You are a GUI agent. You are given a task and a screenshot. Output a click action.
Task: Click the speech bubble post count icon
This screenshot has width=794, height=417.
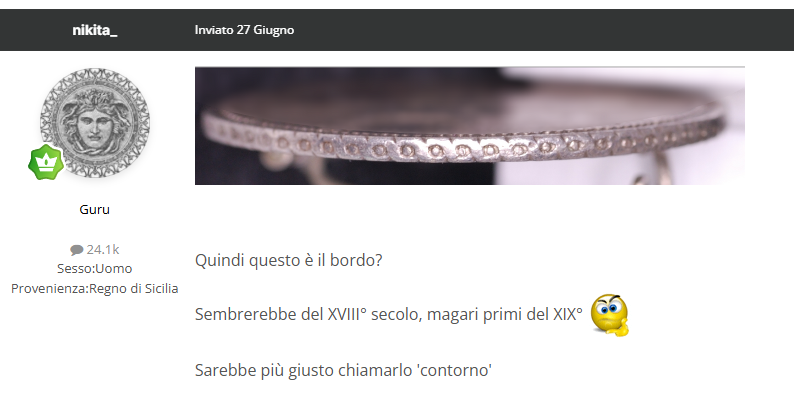[x=76, y=250]
